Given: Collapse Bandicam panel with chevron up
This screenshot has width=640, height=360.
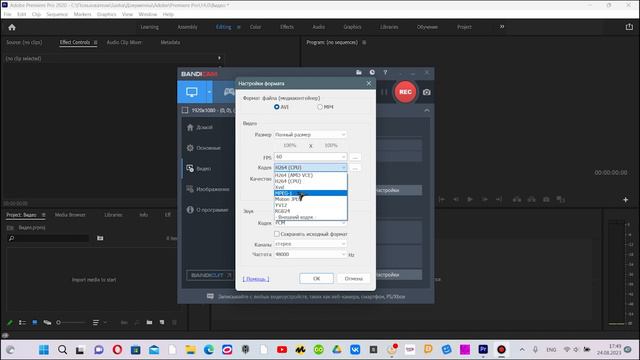Looking at the screenshot, I should point(427,111).
